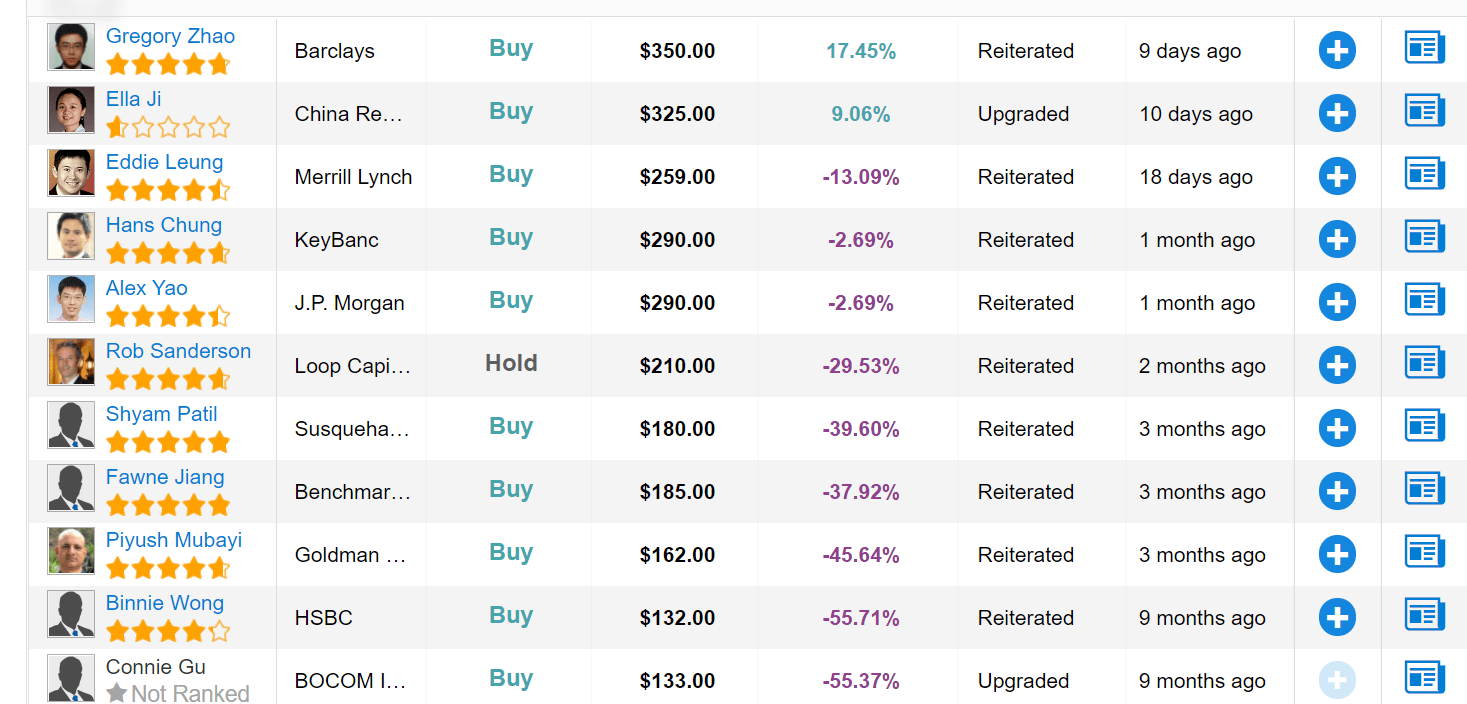Click the plus icon for Piyush Mubayi
1467x704 pixels.
[x=1337, y=554]
